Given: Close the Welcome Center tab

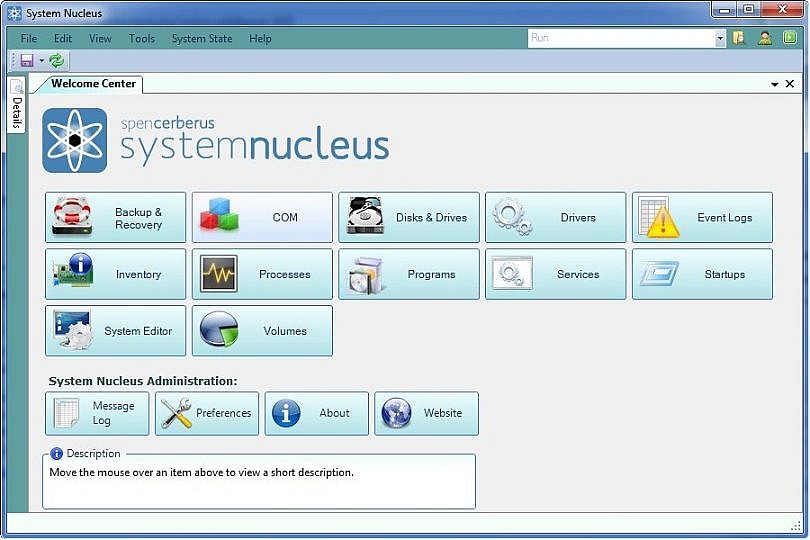Looking at the screenshot, I should pos(790,84).
